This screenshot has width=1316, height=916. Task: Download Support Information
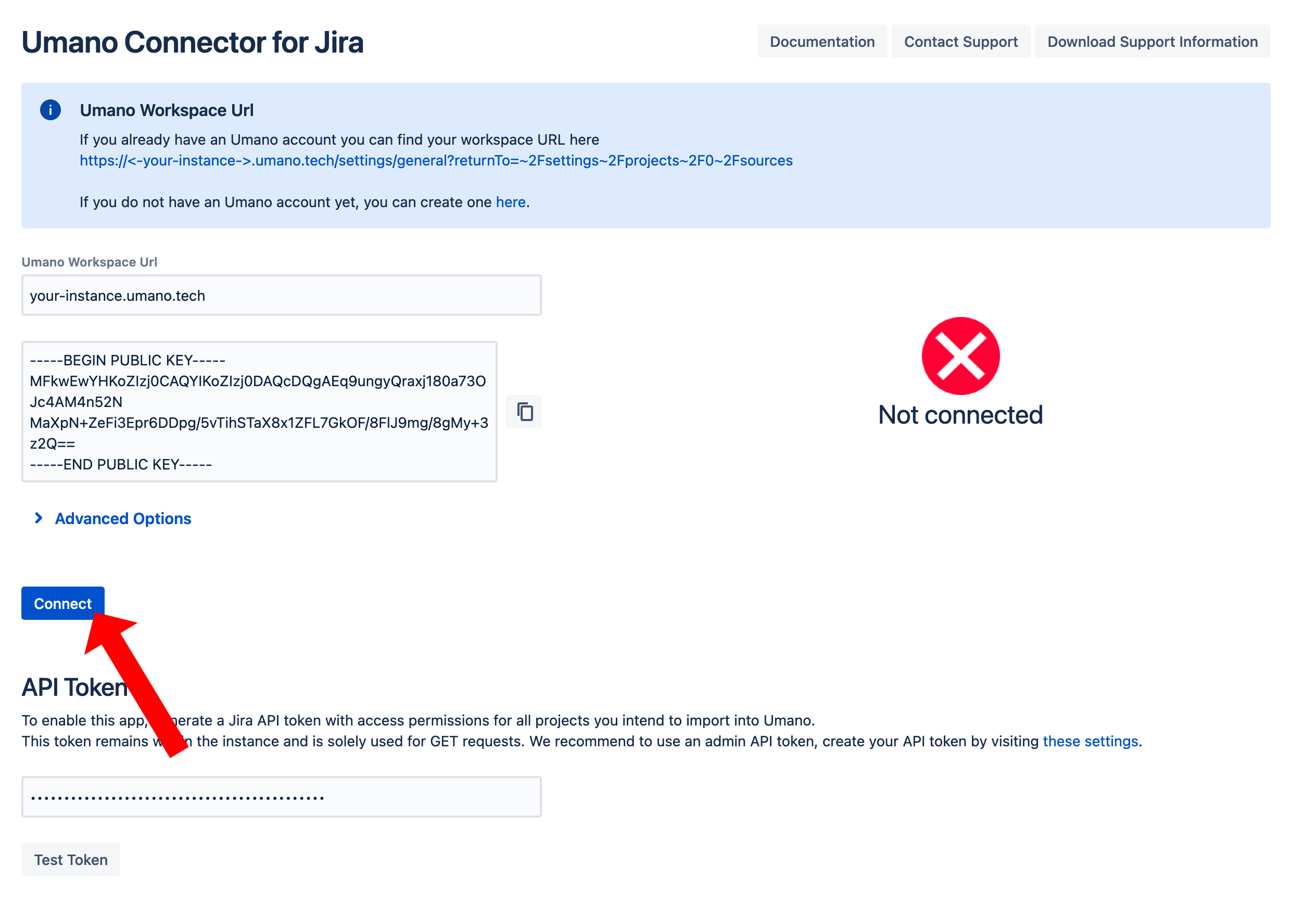[x=1152, y=42]
